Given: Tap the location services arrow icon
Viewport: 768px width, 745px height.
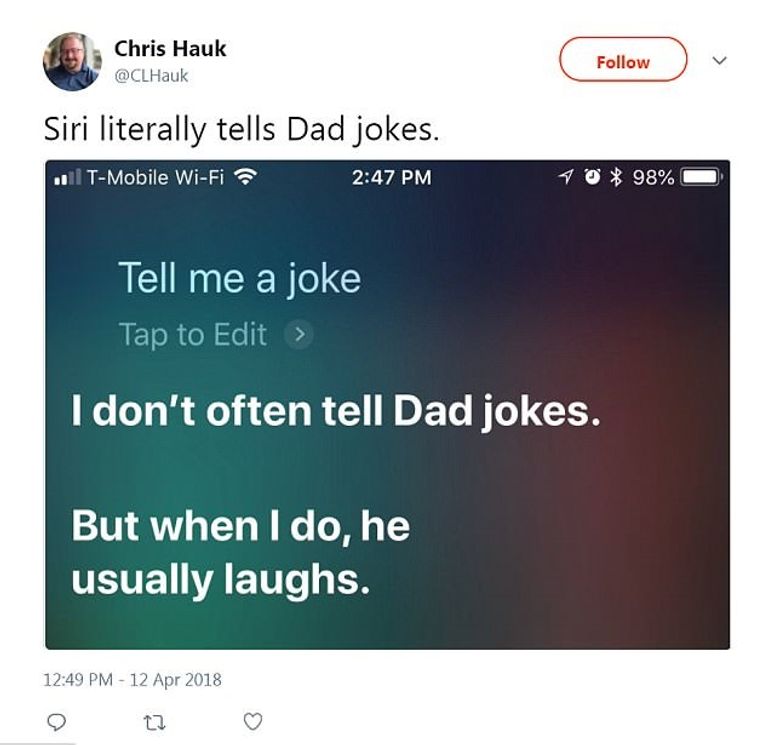Looking at the screenshot, I should coord(565,178).
